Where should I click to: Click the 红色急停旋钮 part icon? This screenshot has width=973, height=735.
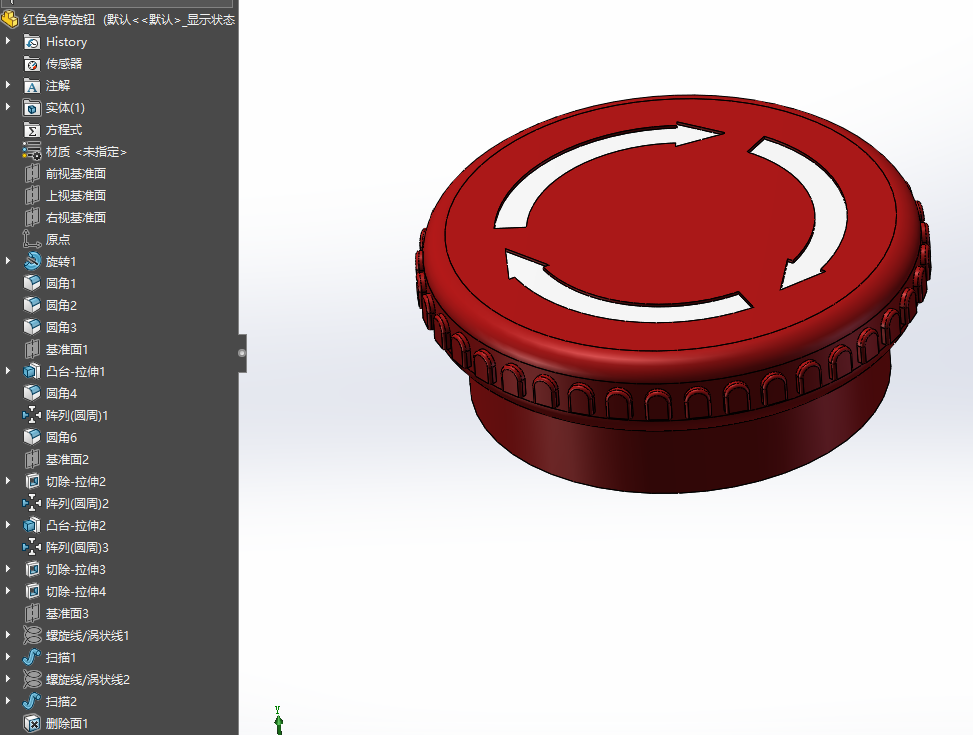10,20
